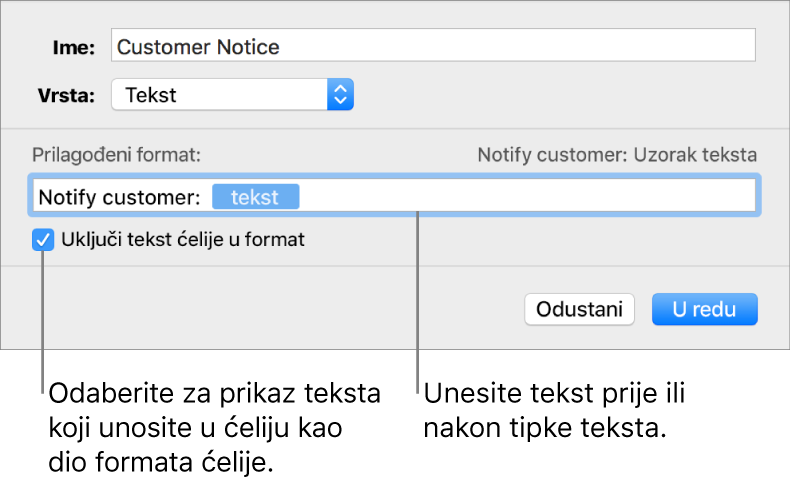Click the "Ime:" label
790x487 pixels.
(76, 46)
